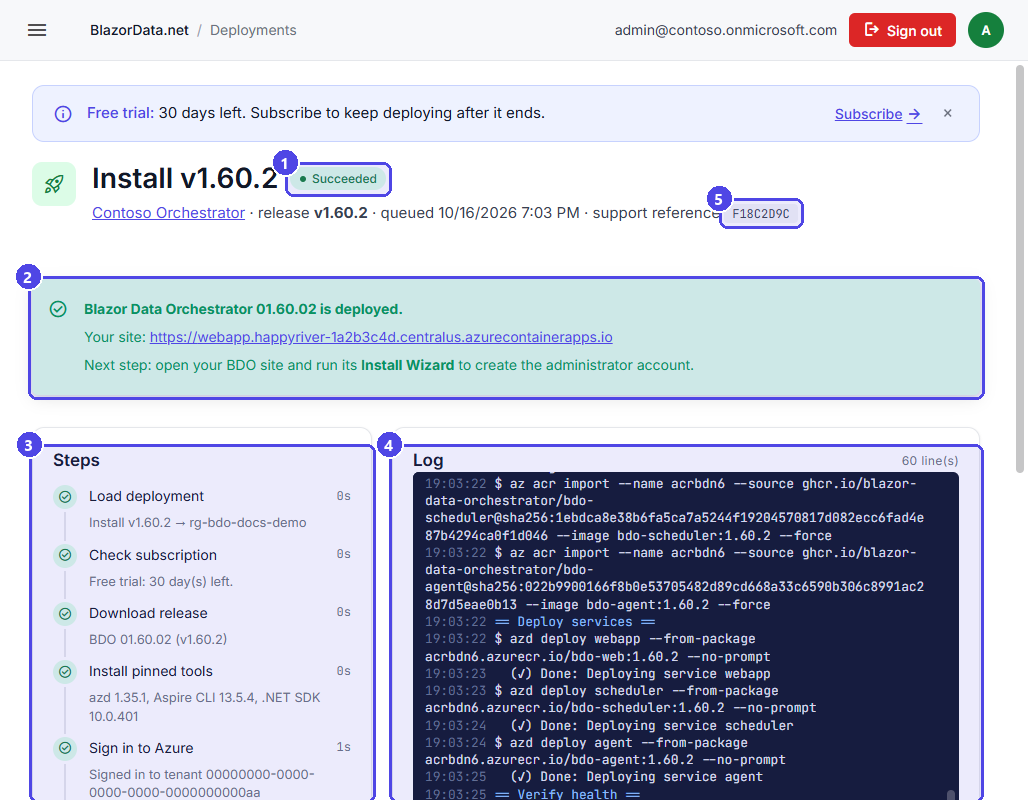Select the 'Load deployment' step title
The image size is (1028, 800).
pyautogui.click(x=146, y=496)
